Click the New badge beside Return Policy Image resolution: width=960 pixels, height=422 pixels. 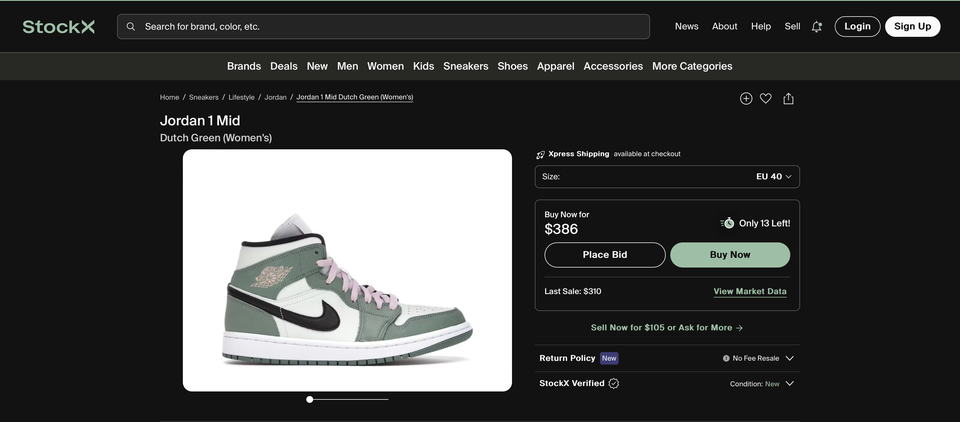coord(609,358)
